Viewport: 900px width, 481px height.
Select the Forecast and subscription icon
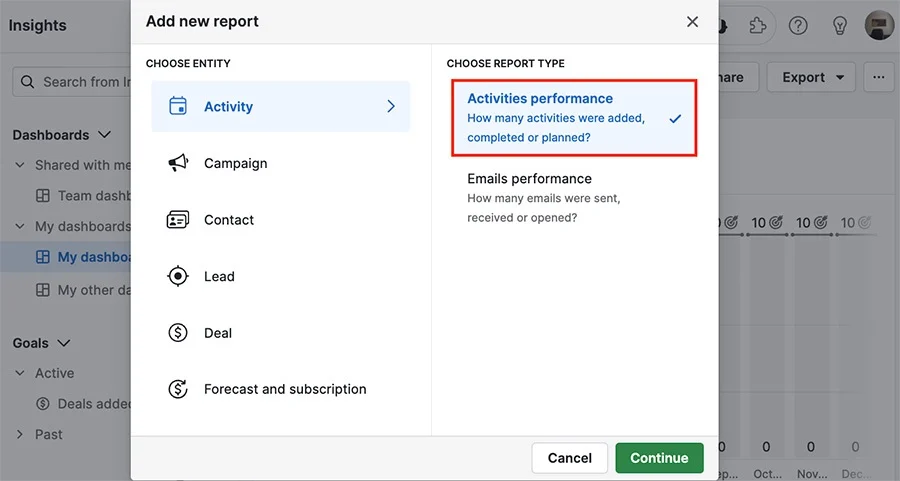pyautogui.click(x=178, y=389)
